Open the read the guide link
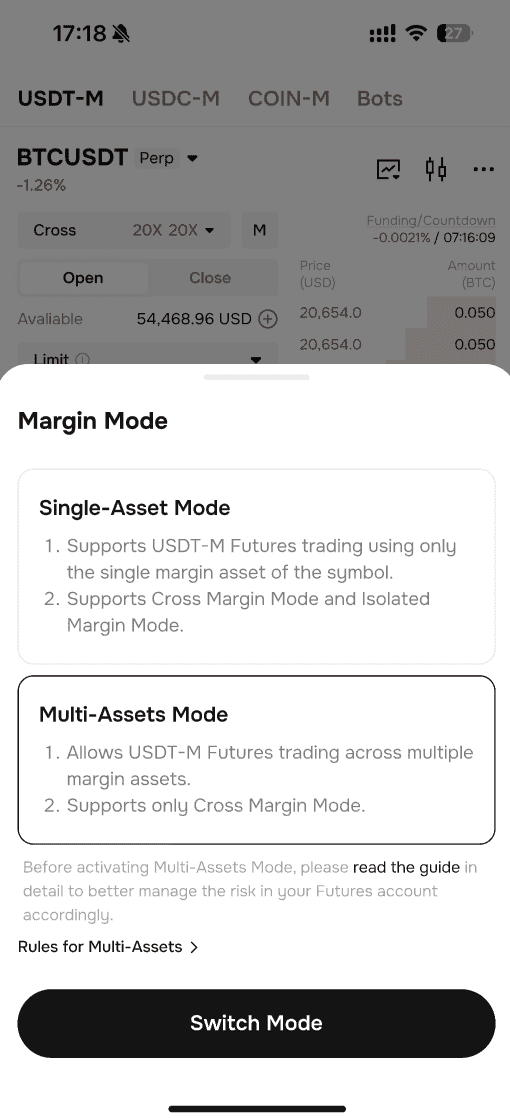Viewport: 510px width, 1118px height. pyautogui.click(x=407, y=868)
